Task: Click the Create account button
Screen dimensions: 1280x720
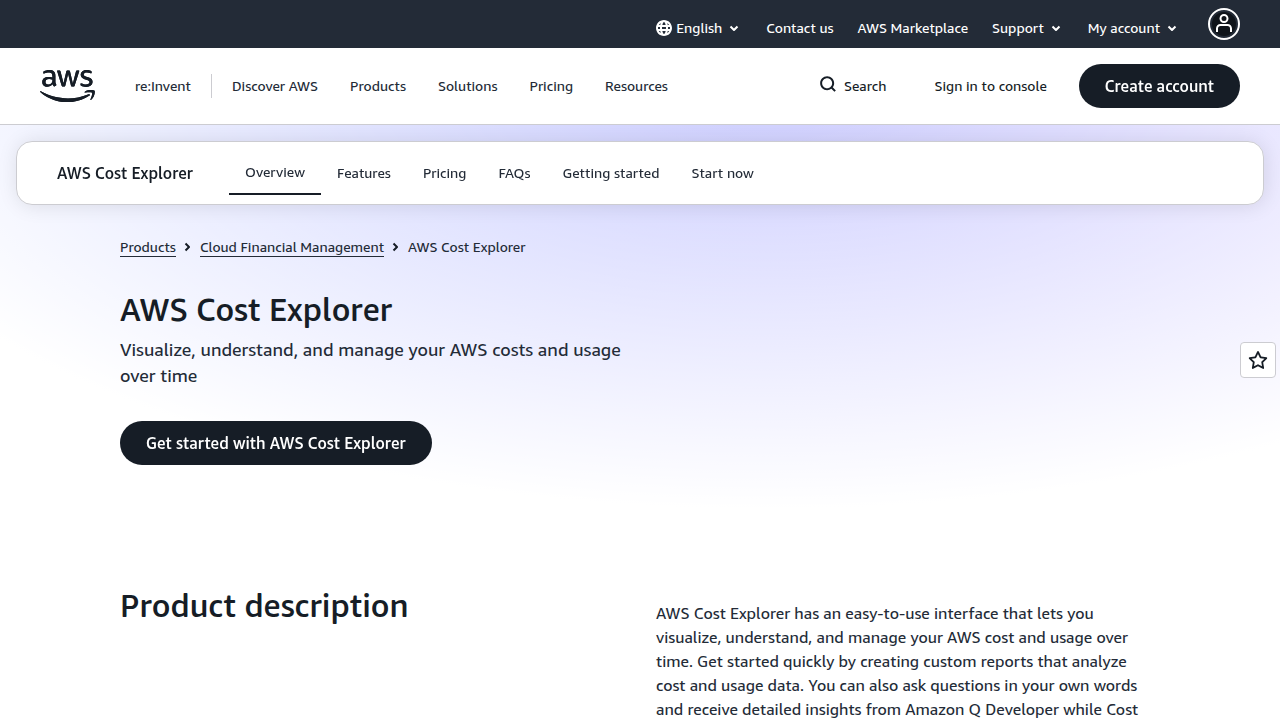Action: click(x=1159, y=86)
